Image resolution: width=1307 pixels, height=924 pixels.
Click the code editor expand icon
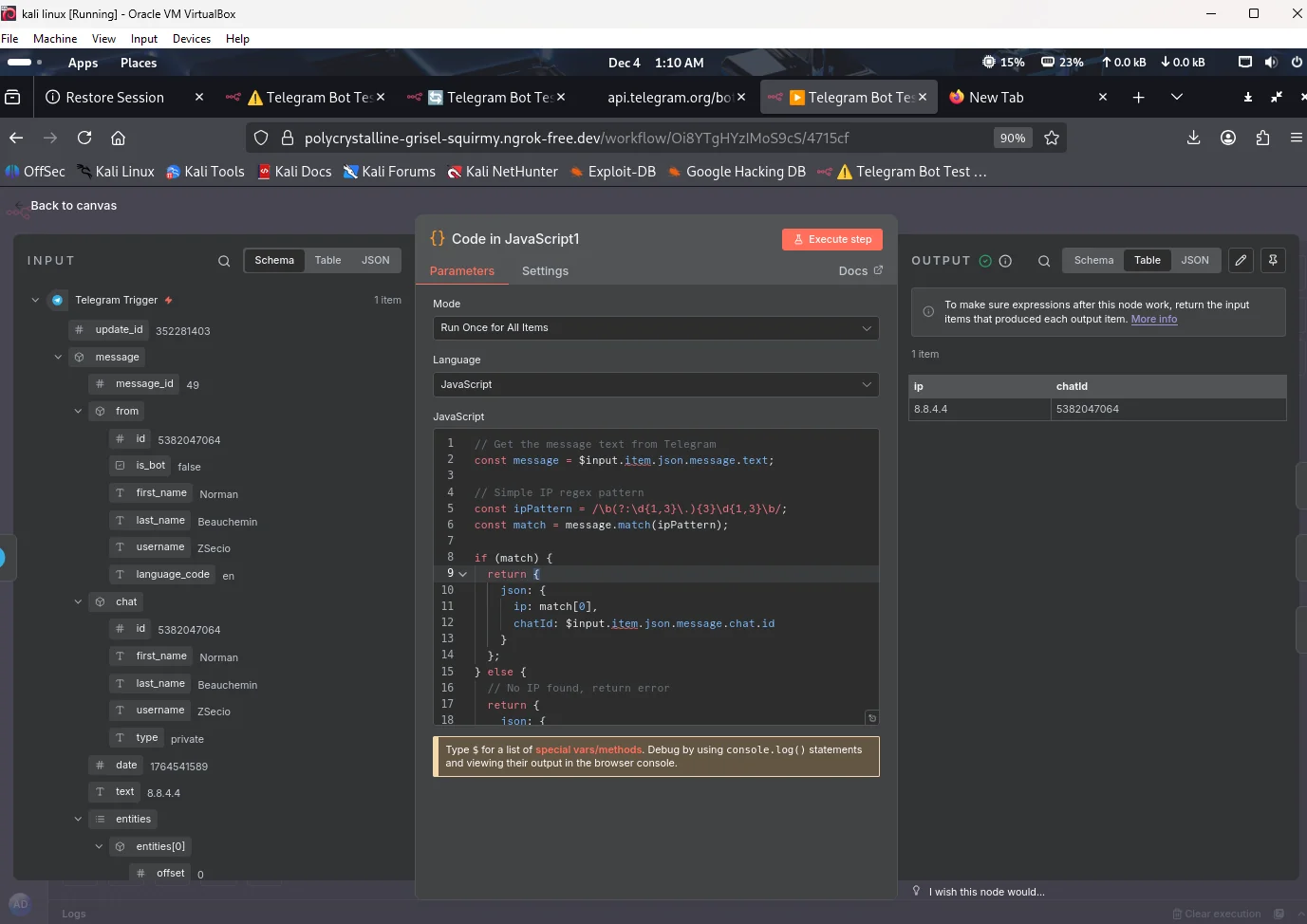pos(871,718)
